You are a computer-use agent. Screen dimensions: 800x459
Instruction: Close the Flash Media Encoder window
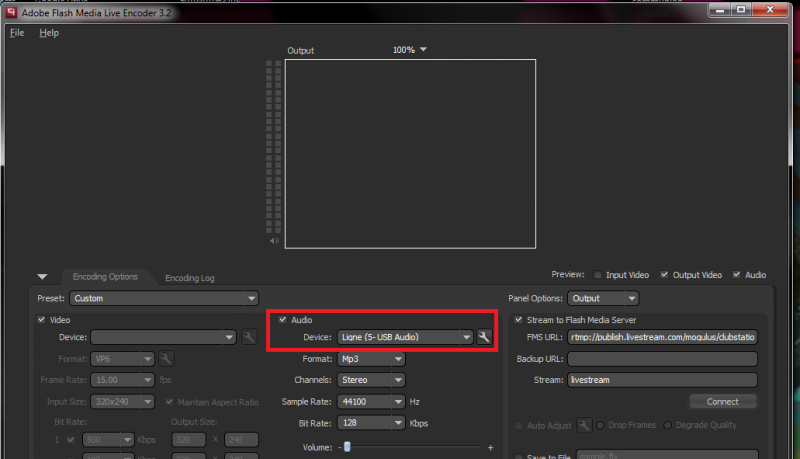(770, 10)
